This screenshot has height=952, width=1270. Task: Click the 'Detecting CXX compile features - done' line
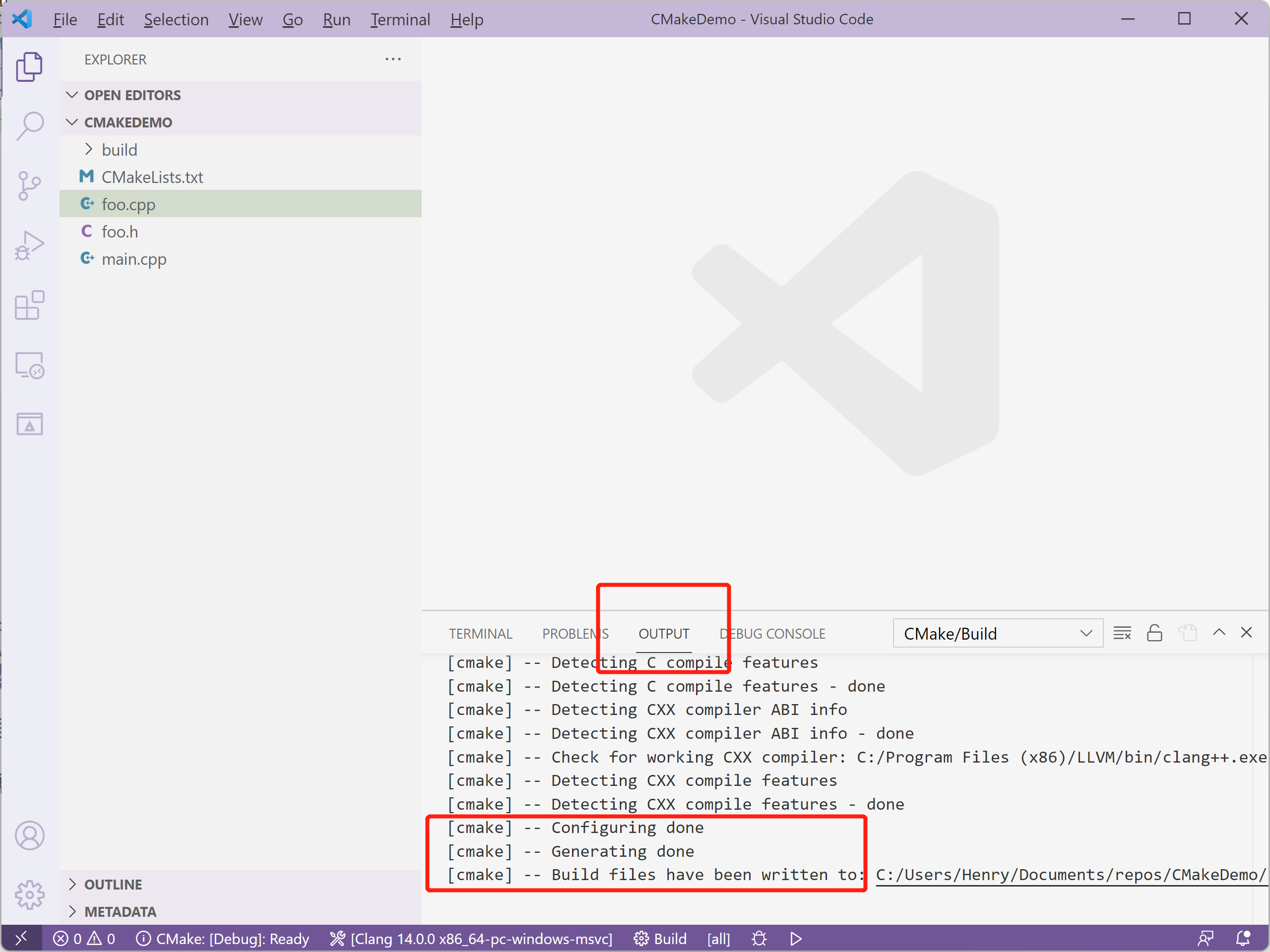676,804
